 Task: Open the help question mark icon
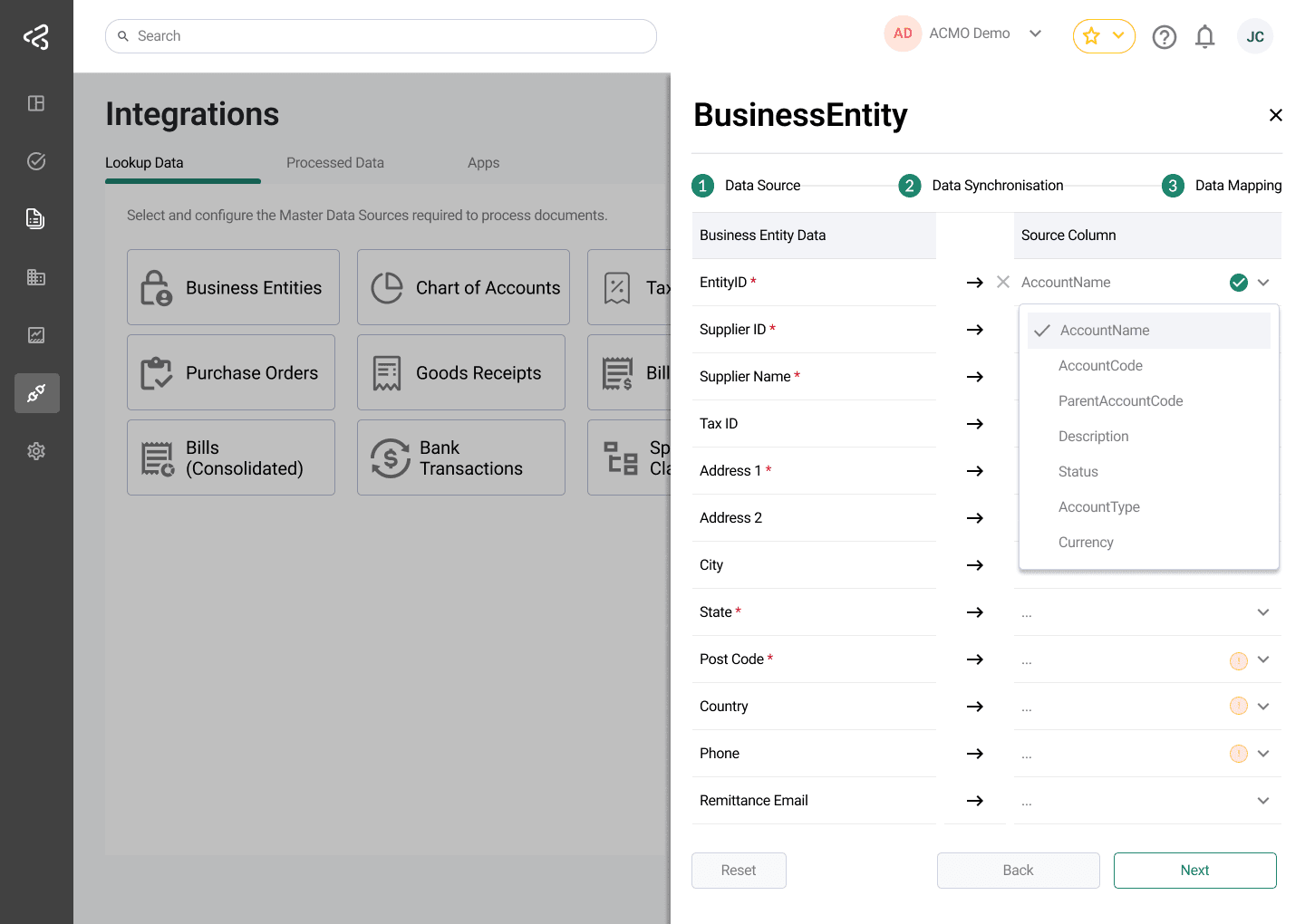[x=1165, y=36]
